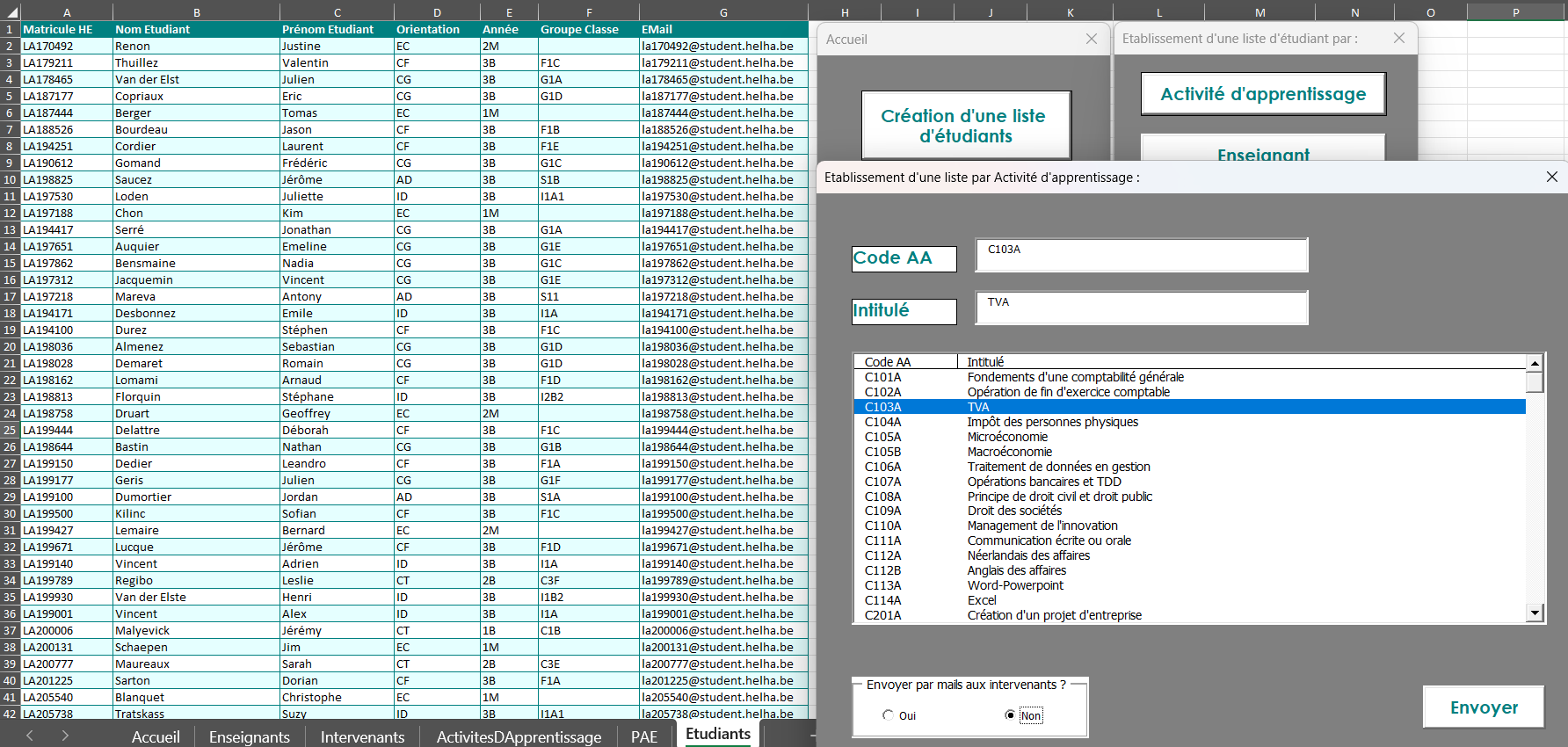The image size is (1568, 747).
Task: Open the Enseignants sheet tab
Action: (249, 736)
